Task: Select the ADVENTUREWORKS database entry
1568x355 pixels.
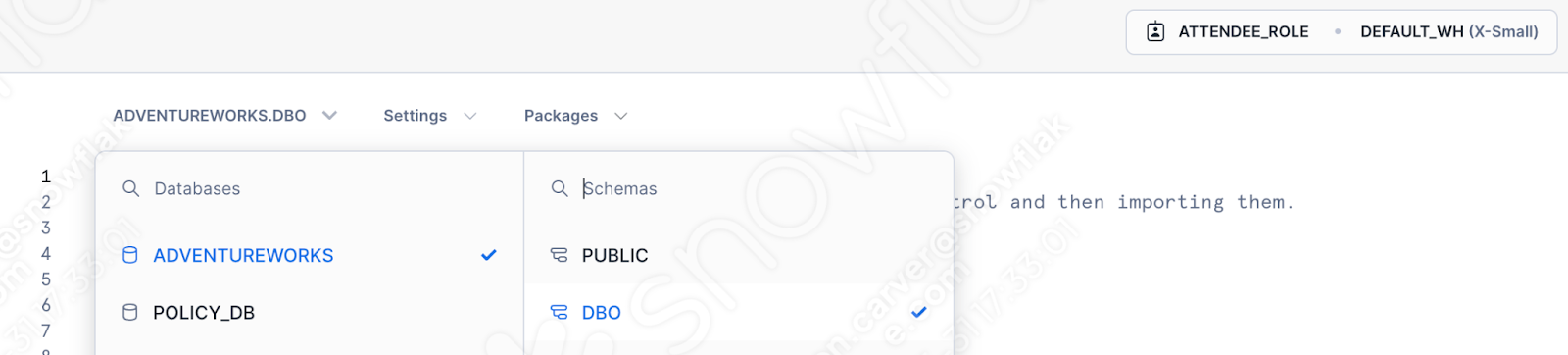Action: click(310, 255)
